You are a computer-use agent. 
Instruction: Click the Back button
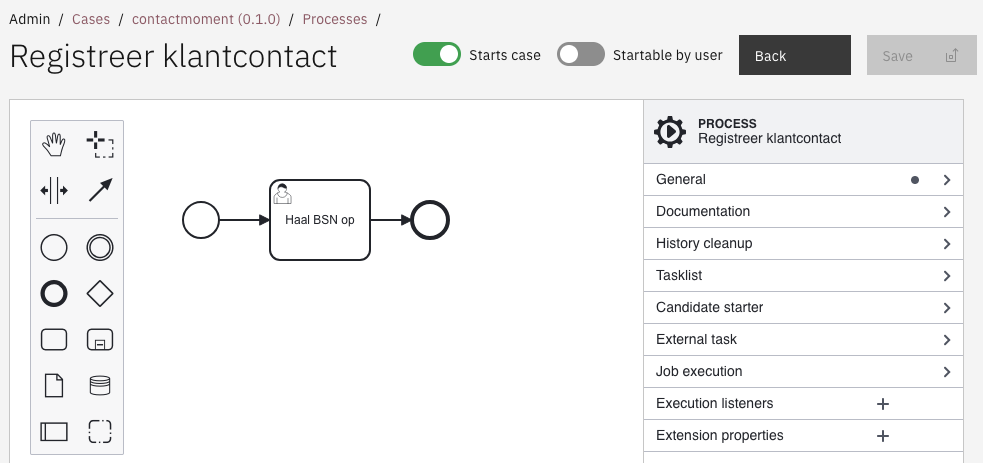coord(794,56)
